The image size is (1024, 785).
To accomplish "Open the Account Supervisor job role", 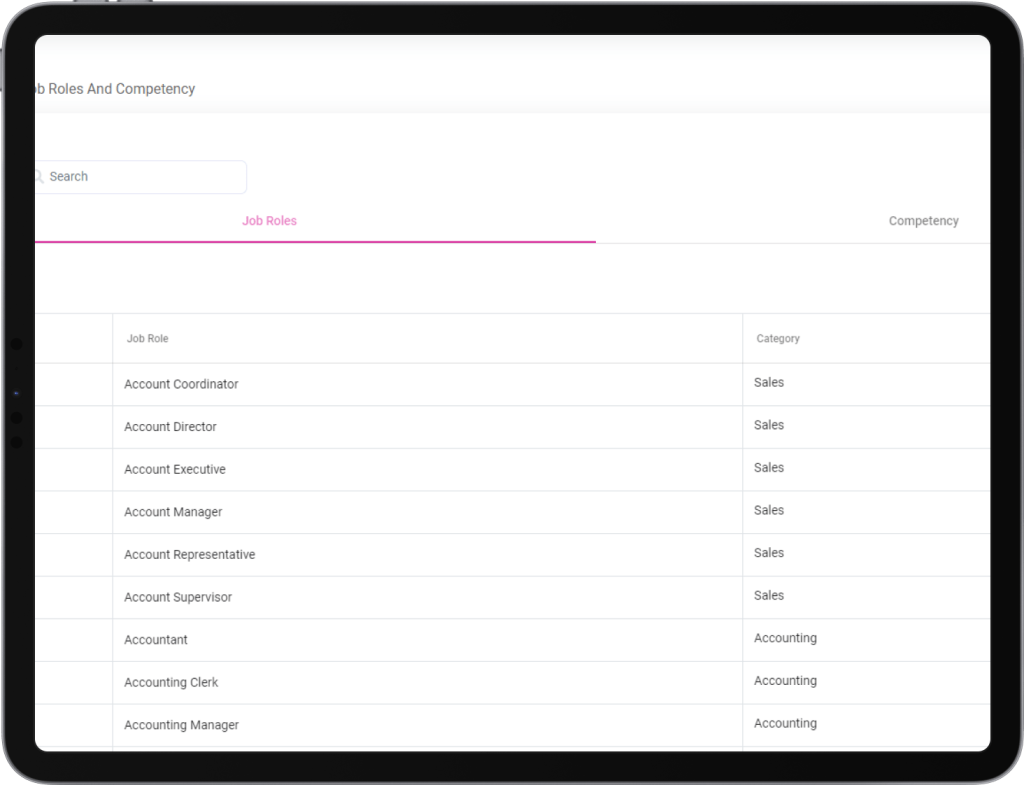I will pyautogui.click(x=178, y=598).
